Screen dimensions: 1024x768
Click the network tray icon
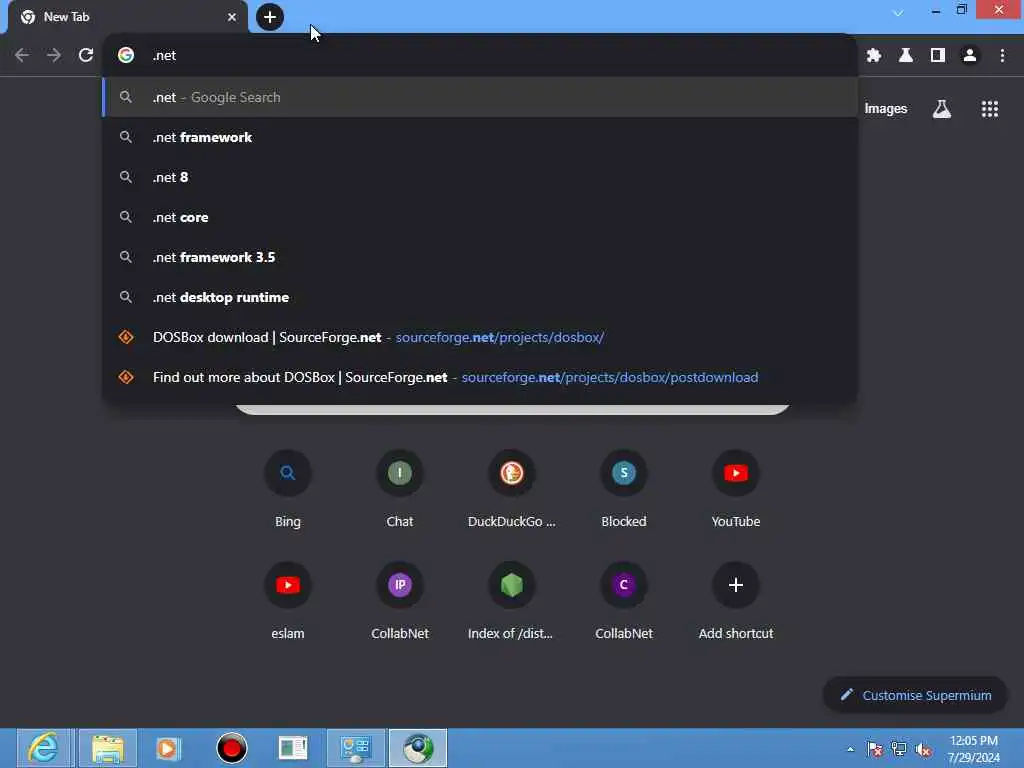(x=899, y=749)
